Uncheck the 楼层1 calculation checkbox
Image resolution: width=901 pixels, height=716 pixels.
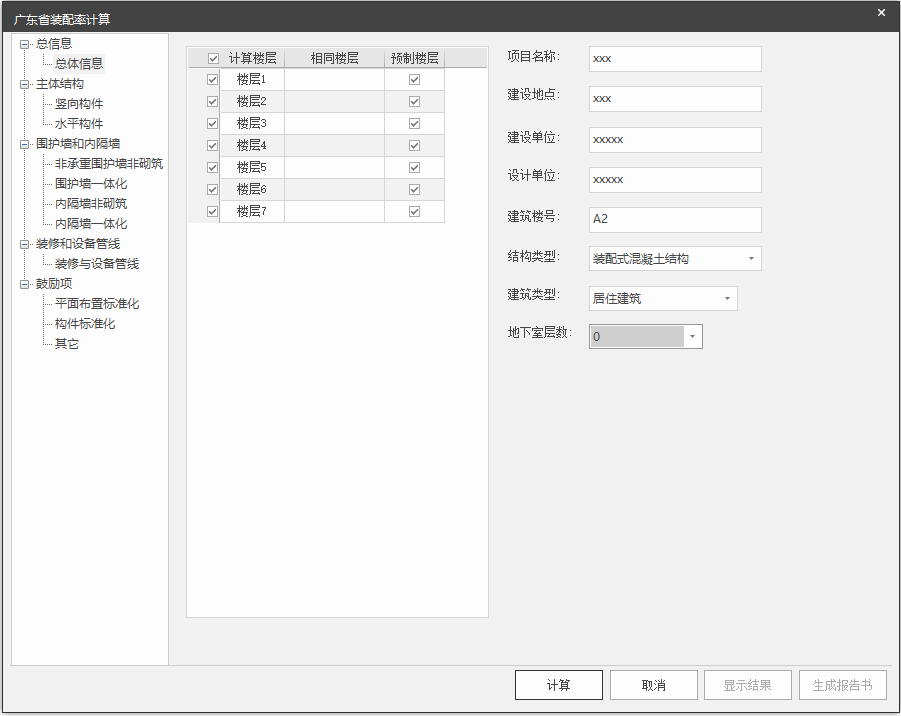[x=212, y=80]
